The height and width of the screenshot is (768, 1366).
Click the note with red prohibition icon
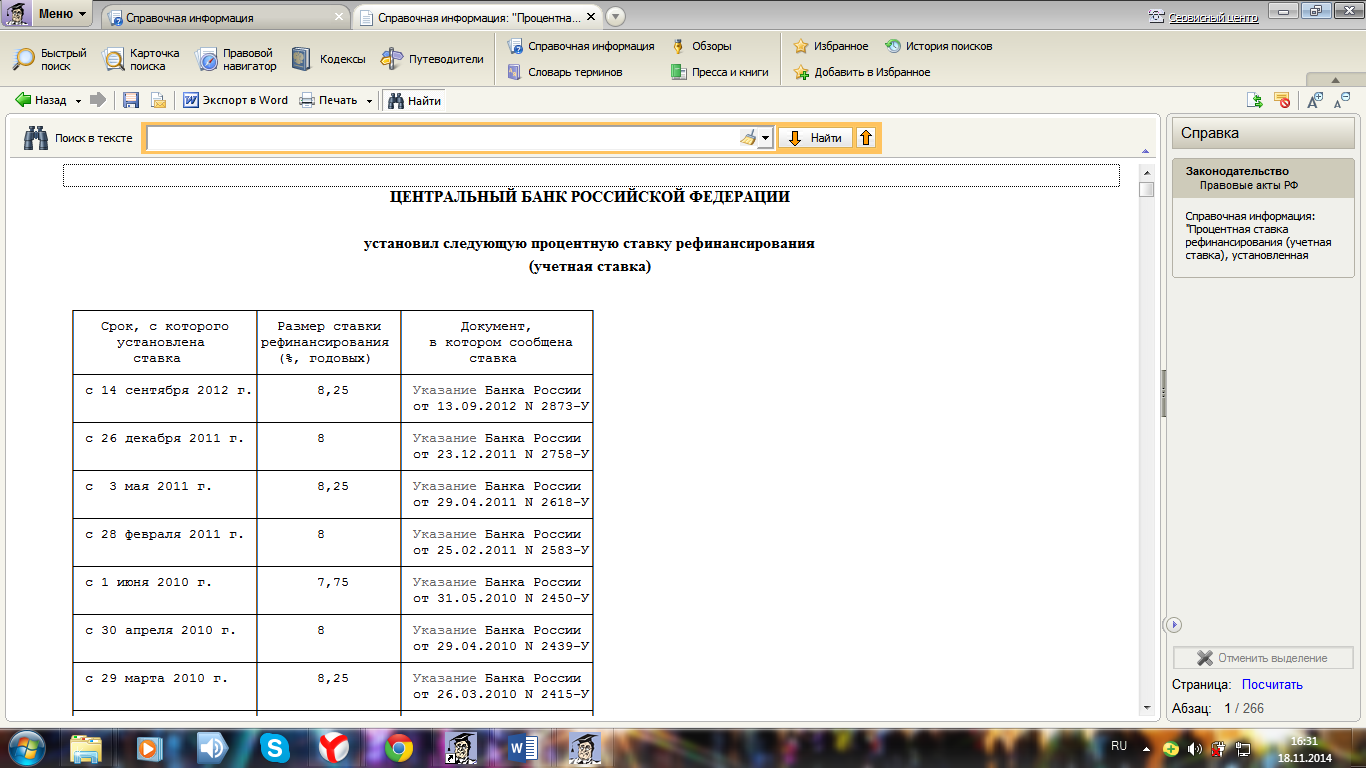click(1281, 100)
